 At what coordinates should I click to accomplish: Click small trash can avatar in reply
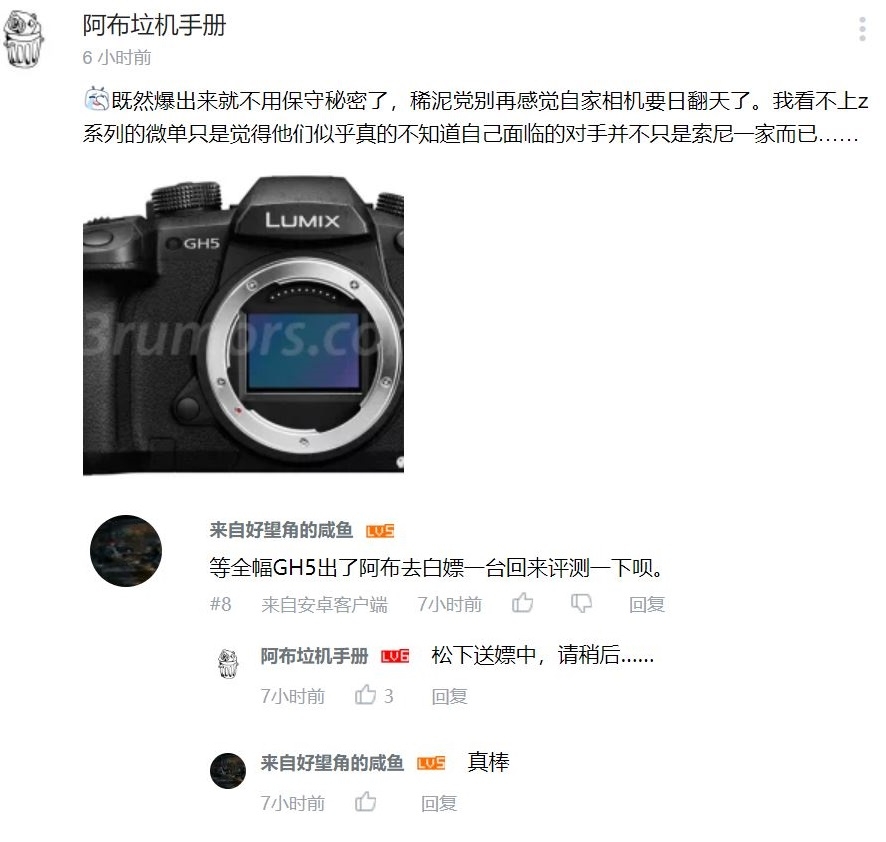coord(228,664)
